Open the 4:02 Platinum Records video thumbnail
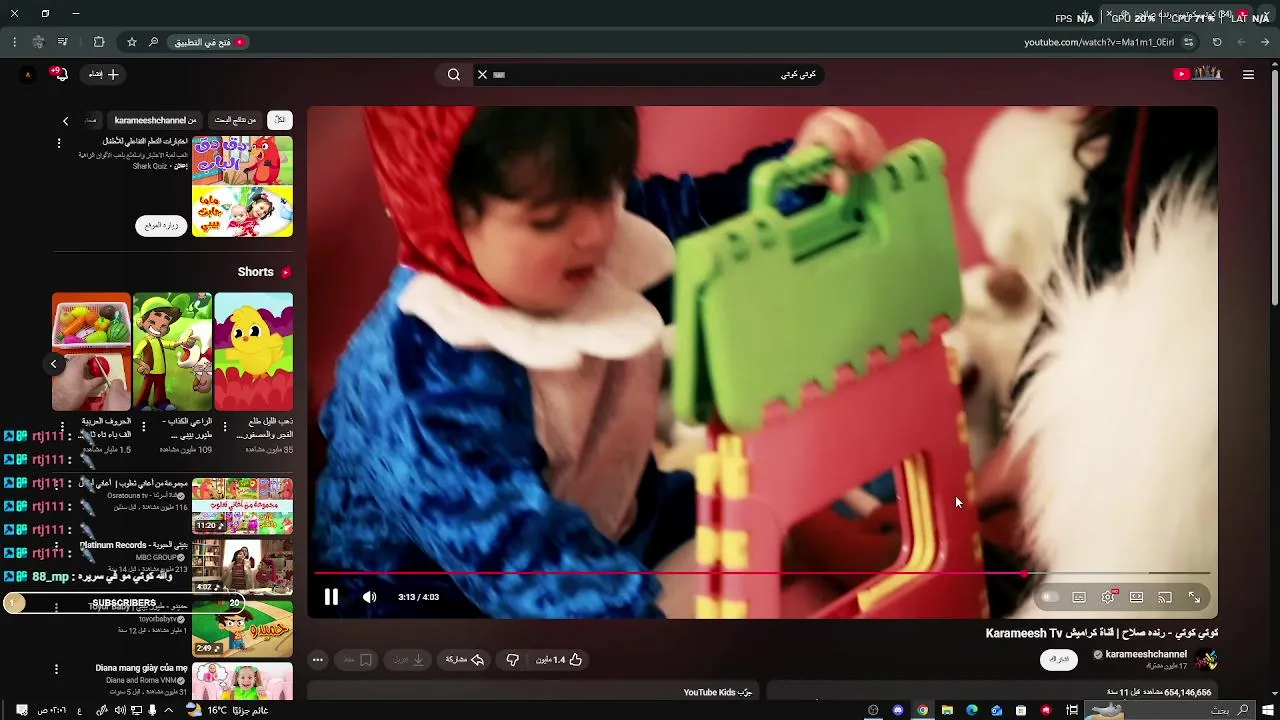Viewport: 1280px width, 720px height. tap(242, 568)
